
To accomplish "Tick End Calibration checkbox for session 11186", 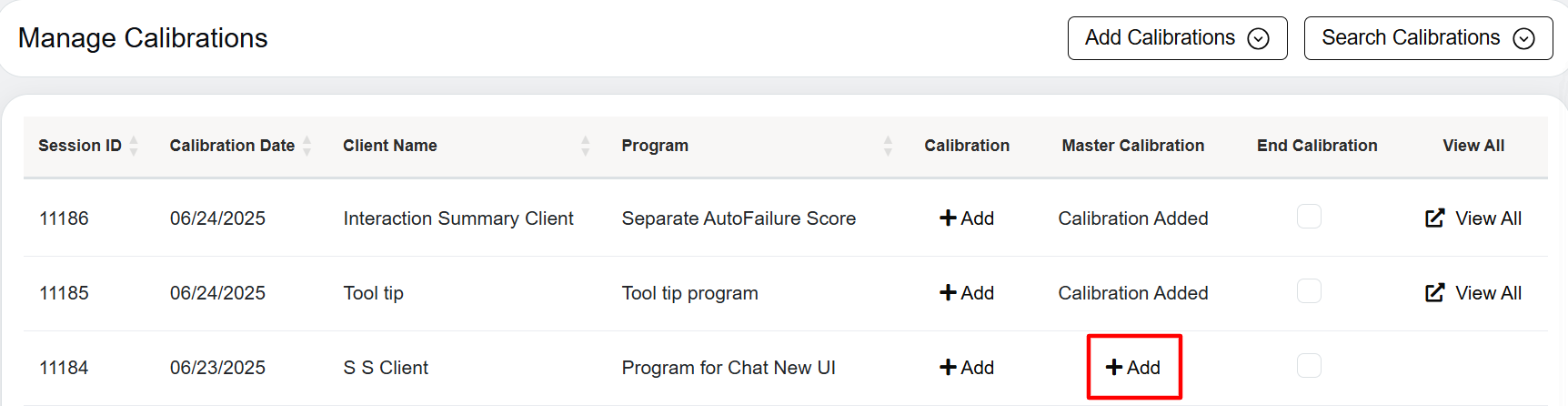I will tap(1309, 217).
